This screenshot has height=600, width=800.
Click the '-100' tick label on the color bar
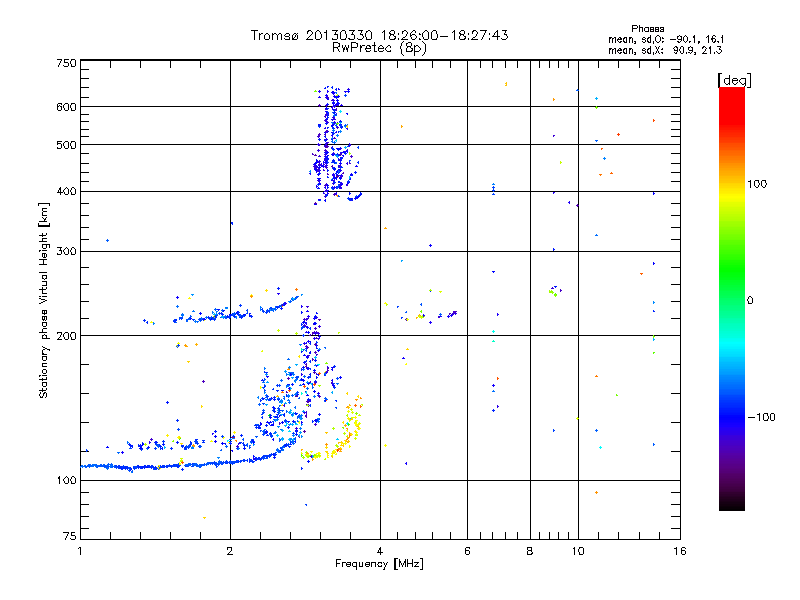click(761, 417)
